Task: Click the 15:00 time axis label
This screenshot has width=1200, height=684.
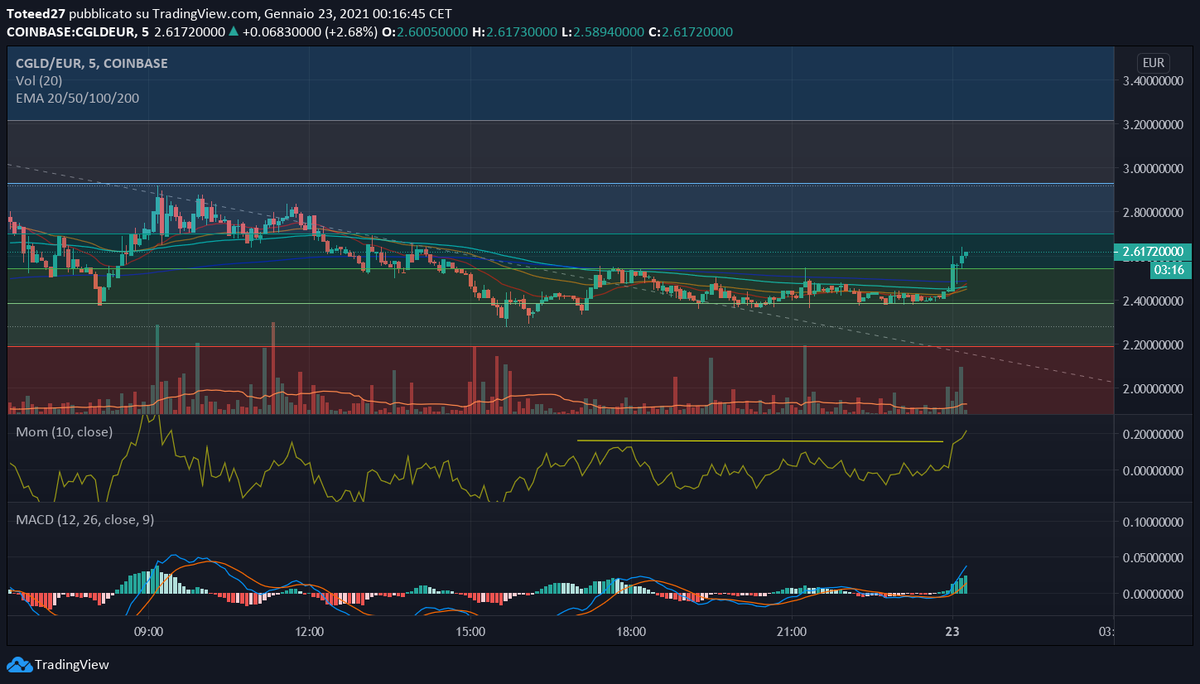Action: click(470, 632)
